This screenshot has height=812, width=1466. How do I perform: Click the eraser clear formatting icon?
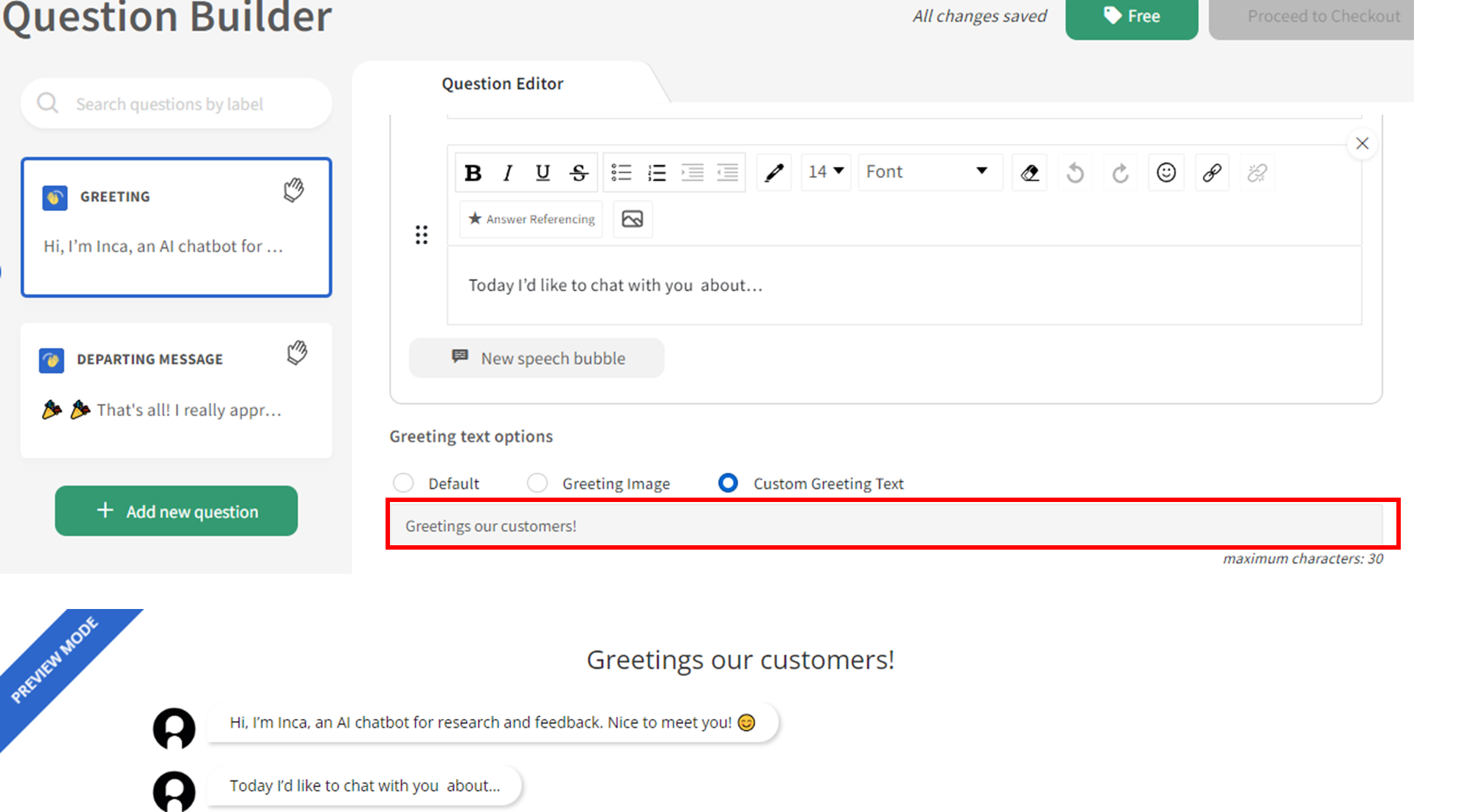(1029, 173)
